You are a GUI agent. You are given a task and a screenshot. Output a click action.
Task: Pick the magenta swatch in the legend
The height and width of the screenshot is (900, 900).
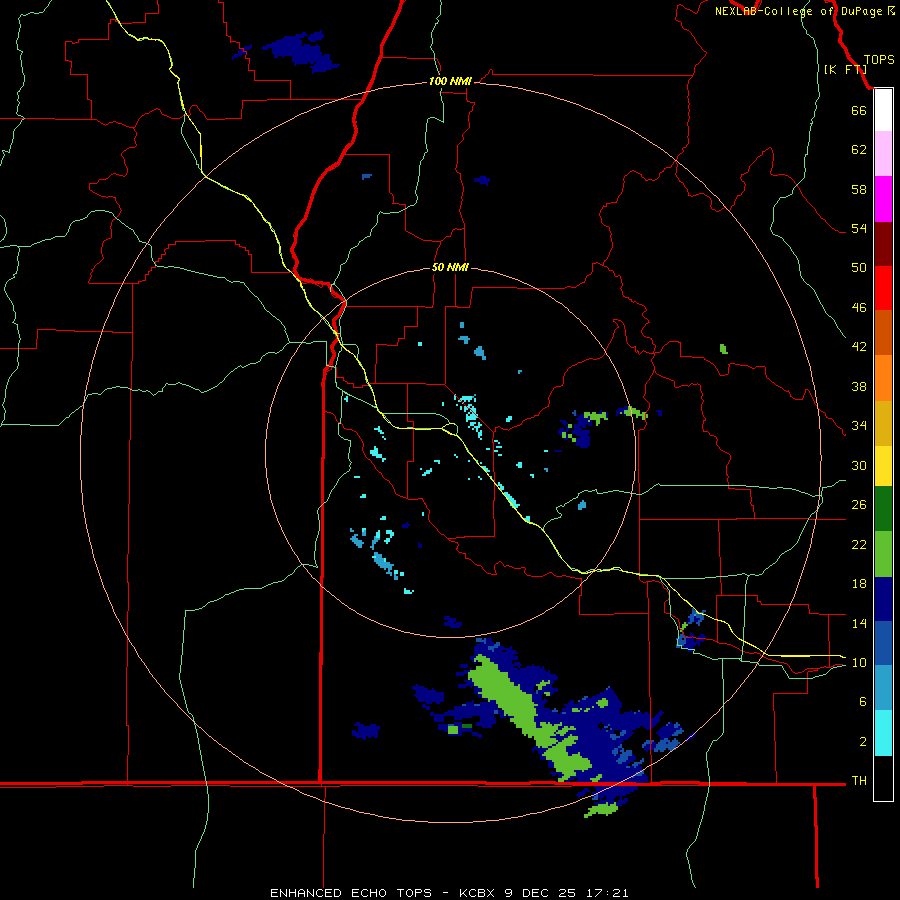883,199
